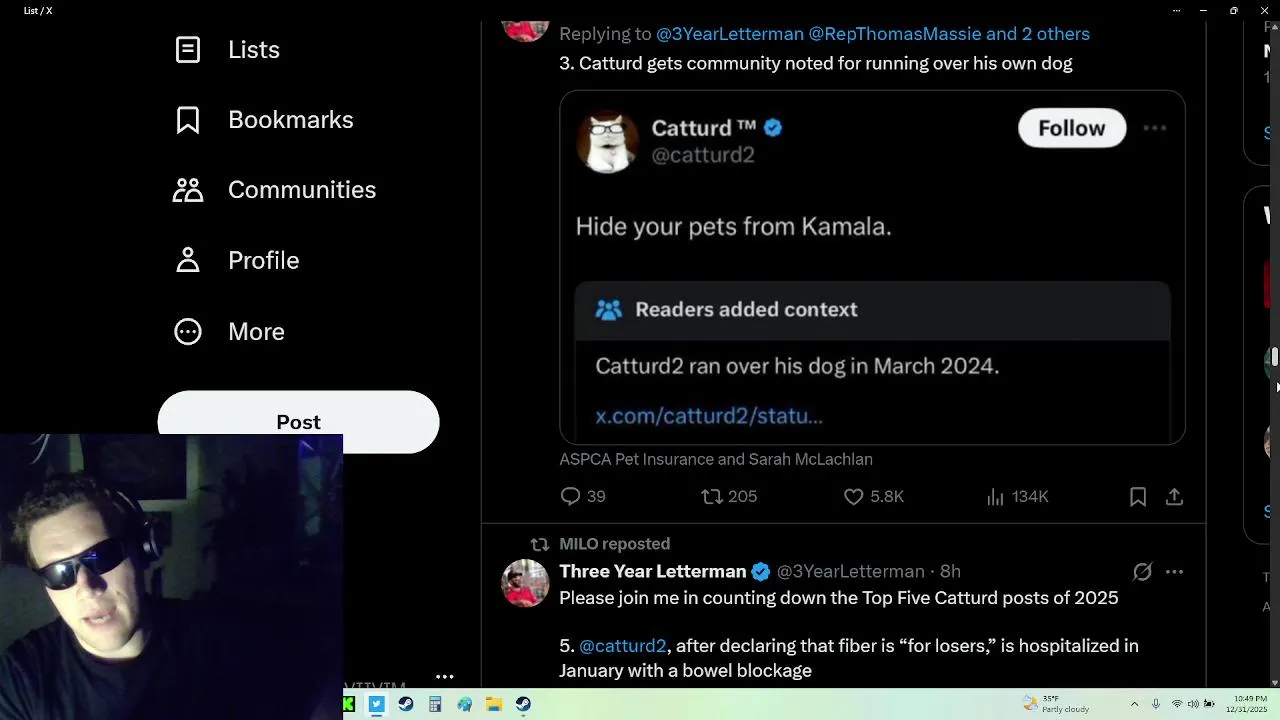Click the Grok icon on Three Year Letterman's post
1280x720 pixels.
pos(1142,572)
